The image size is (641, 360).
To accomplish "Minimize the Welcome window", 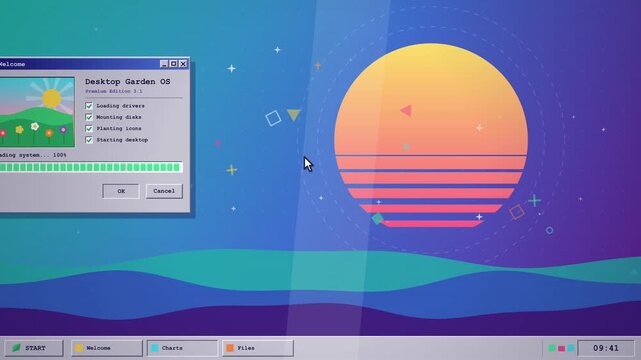I will 164,64.
